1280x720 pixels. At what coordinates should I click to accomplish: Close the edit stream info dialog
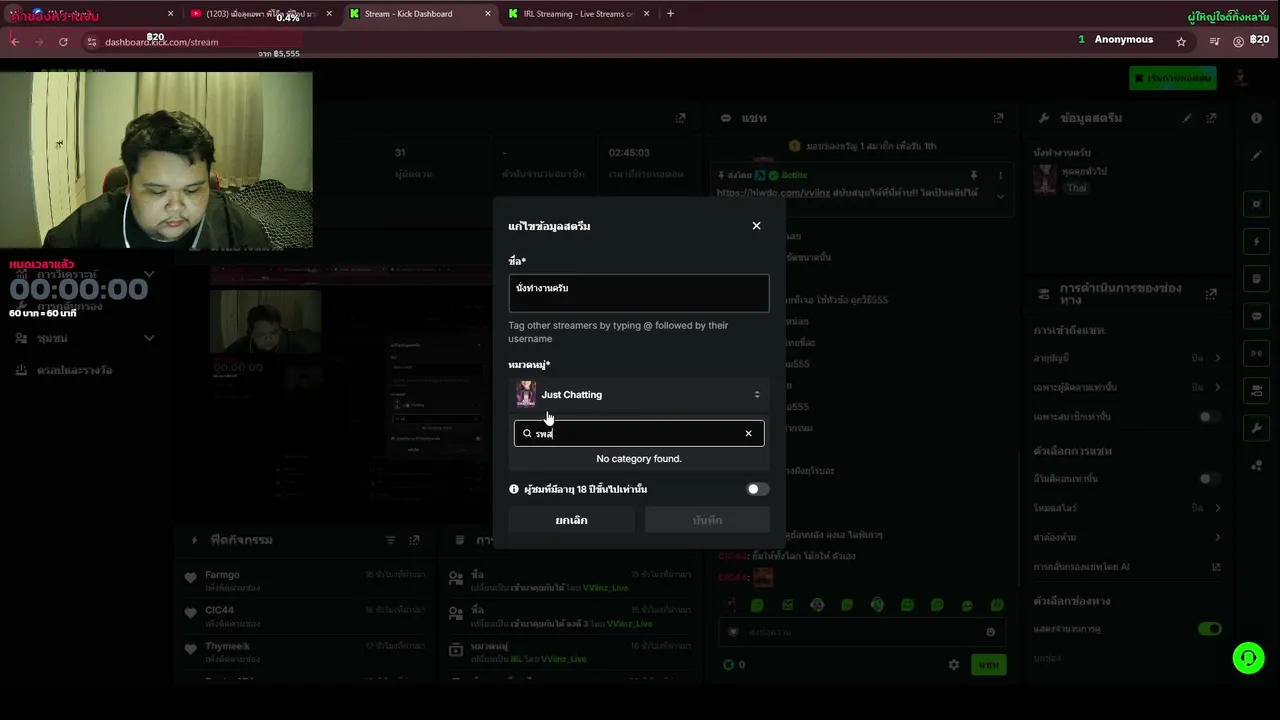pos(756,226)
